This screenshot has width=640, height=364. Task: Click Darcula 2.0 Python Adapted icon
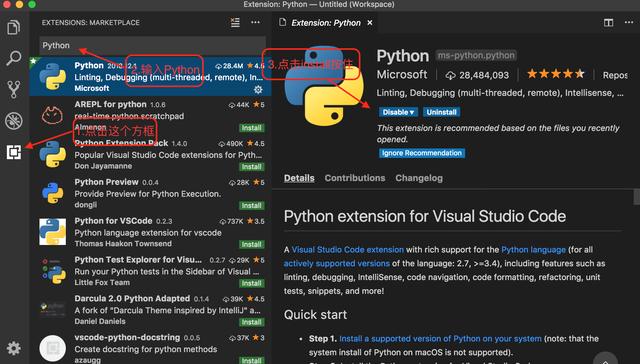(52, 309)
